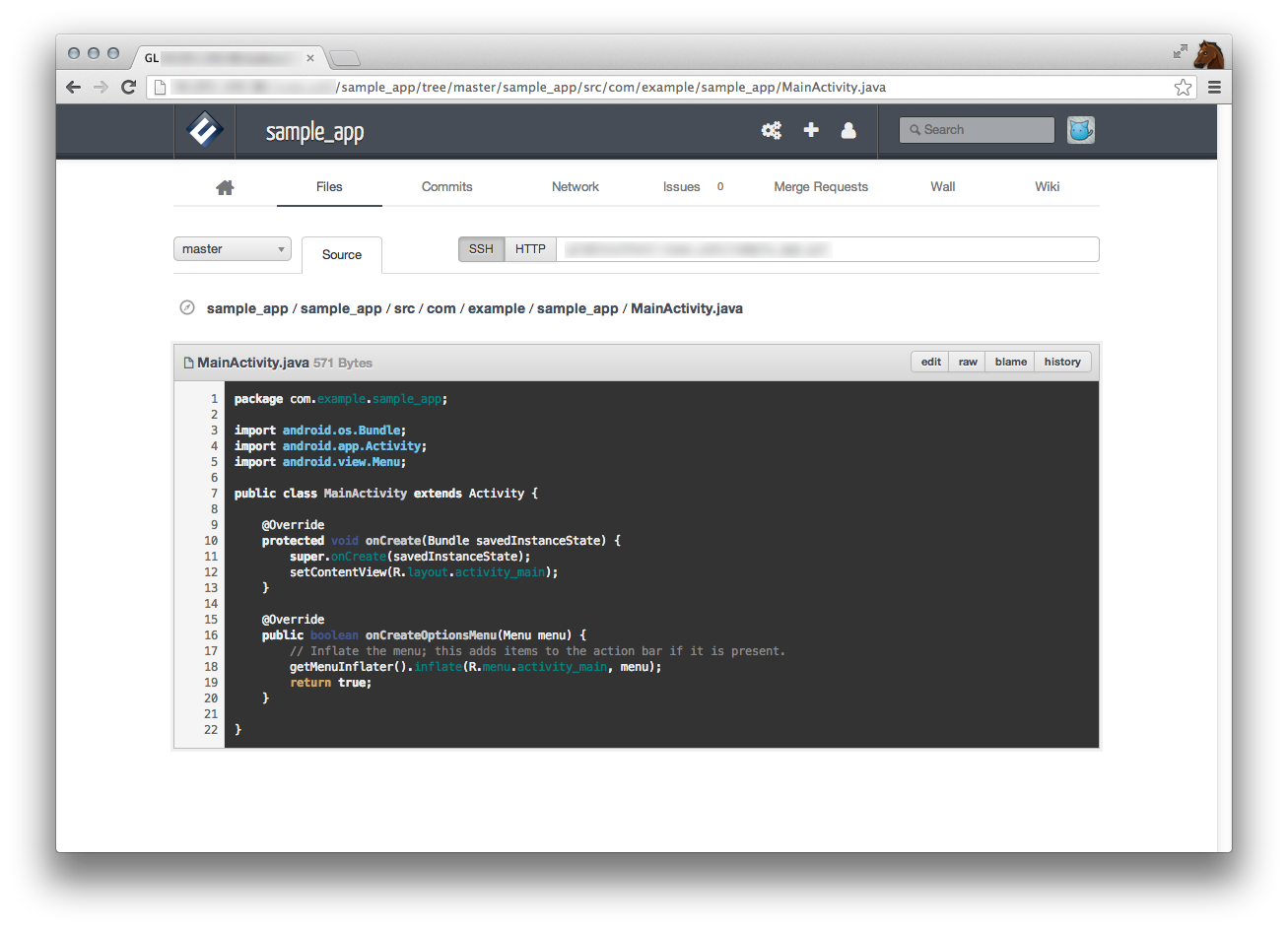Click the GitLab logo icon
This screenshot has width=1288, height=930.
coord(205,130)
